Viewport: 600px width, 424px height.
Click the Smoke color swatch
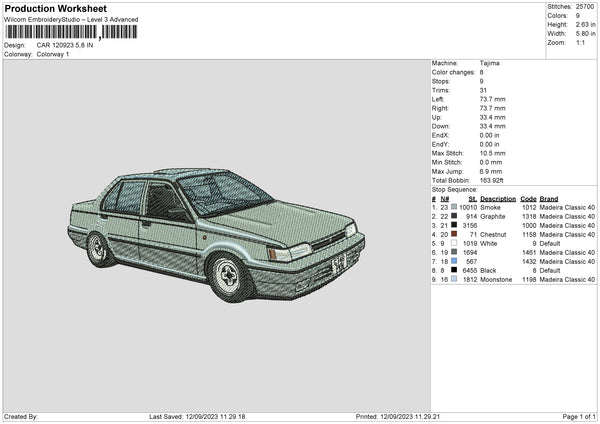[455, 207]
